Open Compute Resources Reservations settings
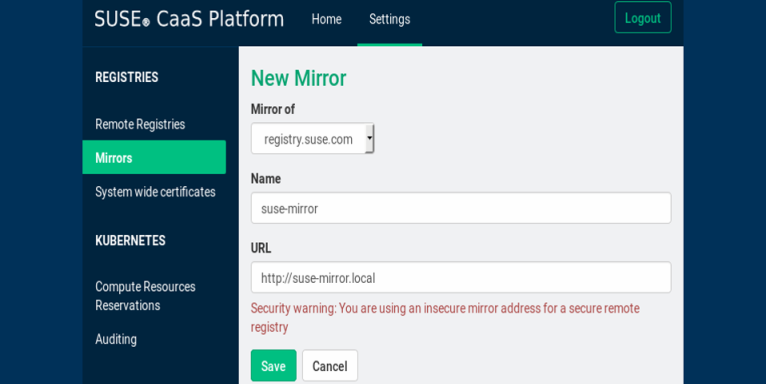The image size is (766, 384). [x=146, y=296]
